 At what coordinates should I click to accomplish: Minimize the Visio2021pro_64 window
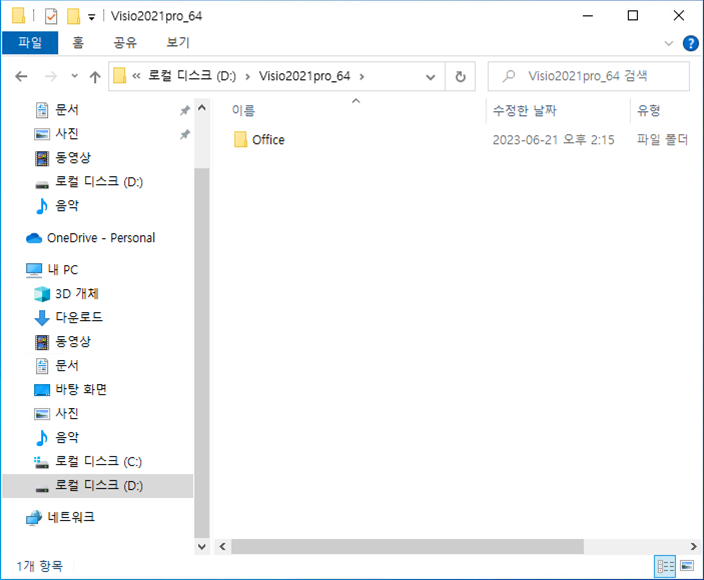[x=588, y=16]
